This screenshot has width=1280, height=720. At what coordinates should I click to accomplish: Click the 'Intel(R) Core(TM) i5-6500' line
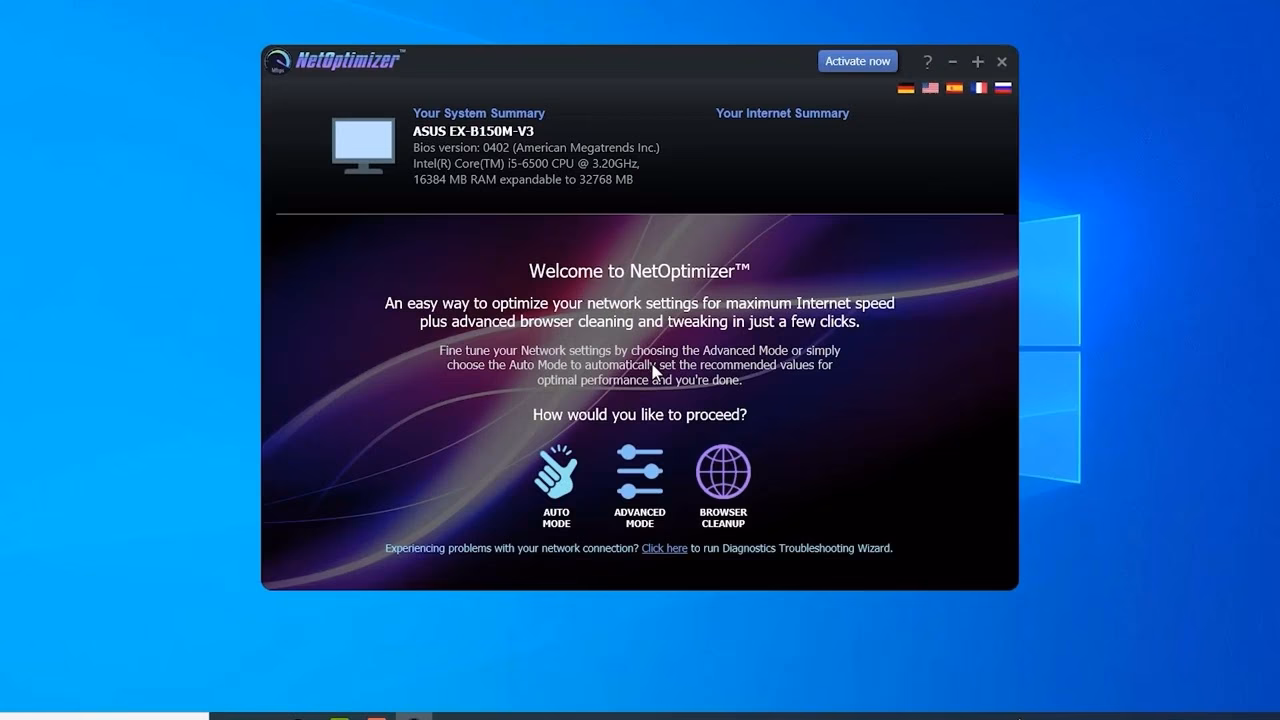526,163
